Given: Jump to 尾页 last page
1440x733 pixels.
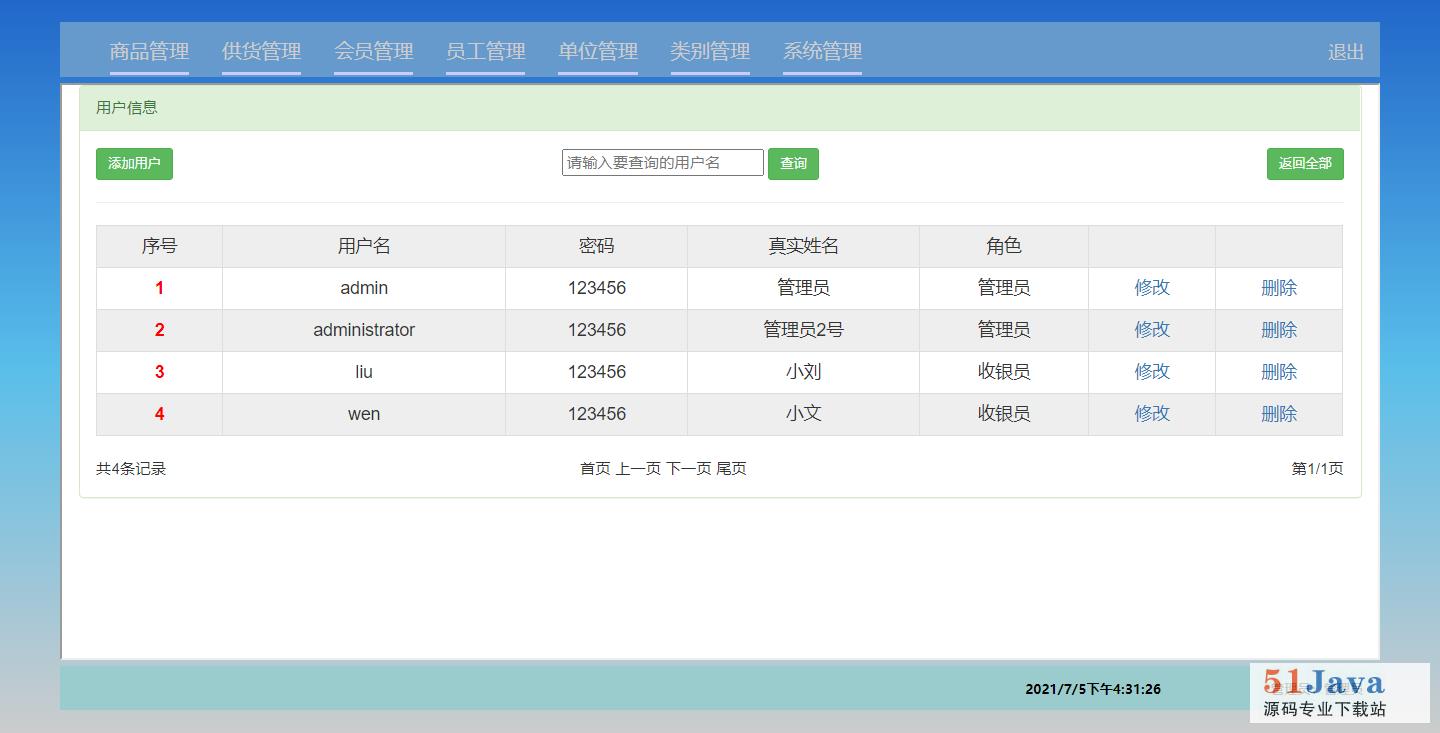Looking at the screenshot, I should 731,469.
